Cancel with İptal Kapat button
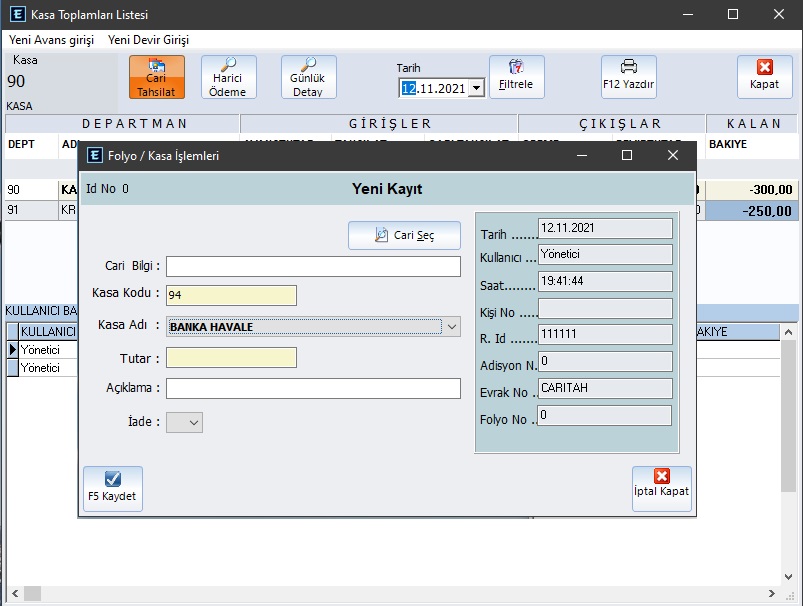This screenshot has height=606, width=803. click(662, 489)
